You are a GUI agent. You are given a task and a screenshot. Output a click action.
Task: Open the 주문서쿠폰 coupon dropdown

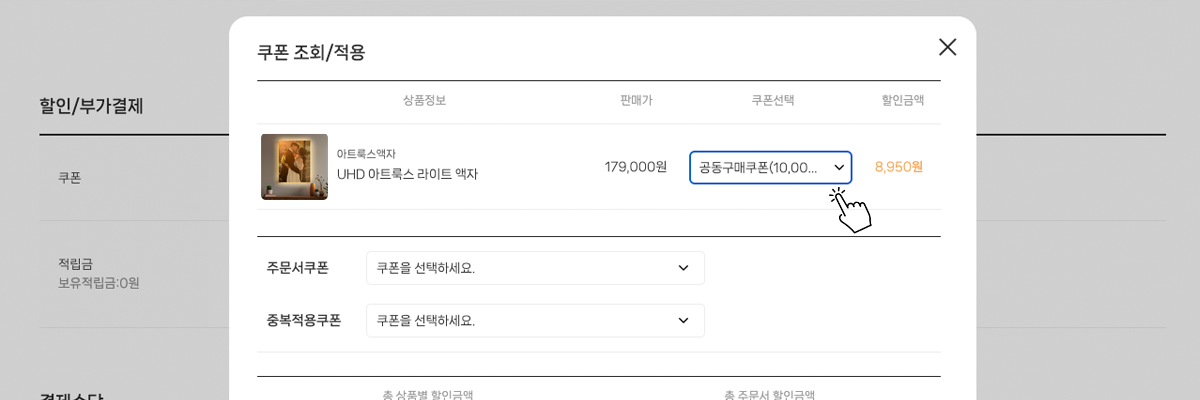535,268
